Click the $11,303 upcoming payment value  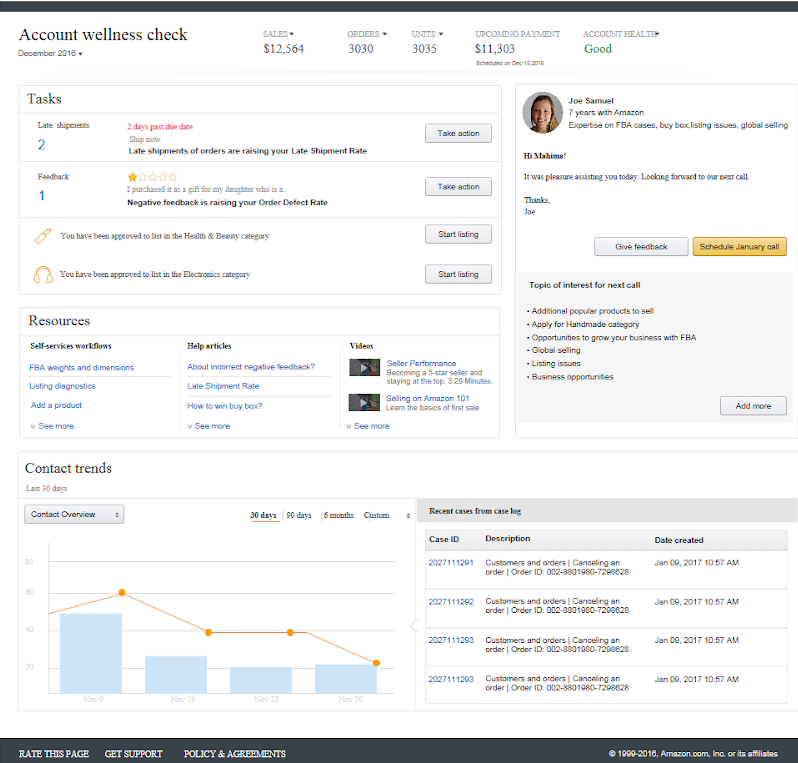pyautogui.click(x=495, y=49)
